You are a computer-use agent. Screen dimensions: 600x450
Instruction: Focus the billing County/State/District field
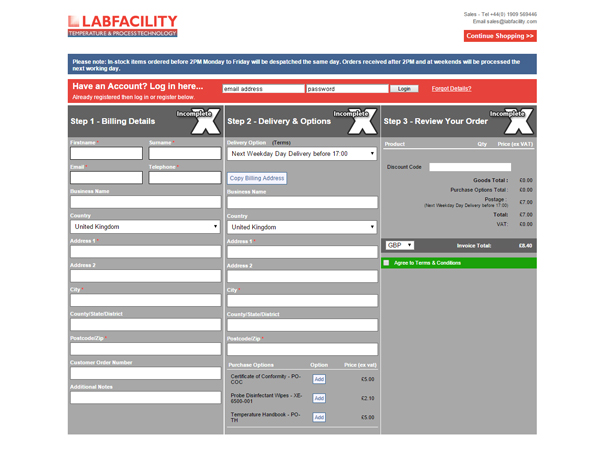(x=145, y=324)
